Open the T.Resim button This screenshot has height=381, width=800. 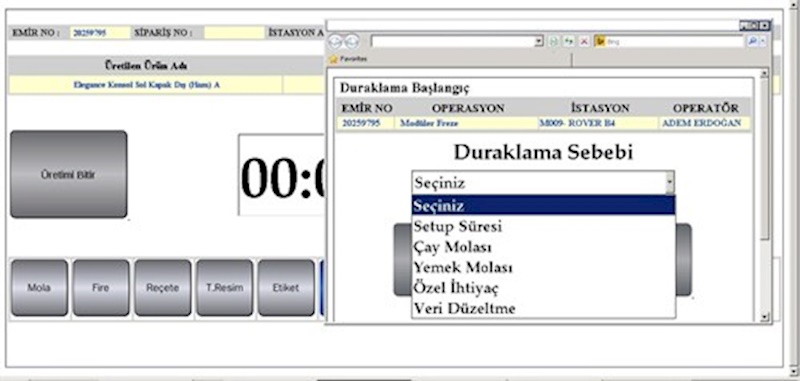point(224,288)
